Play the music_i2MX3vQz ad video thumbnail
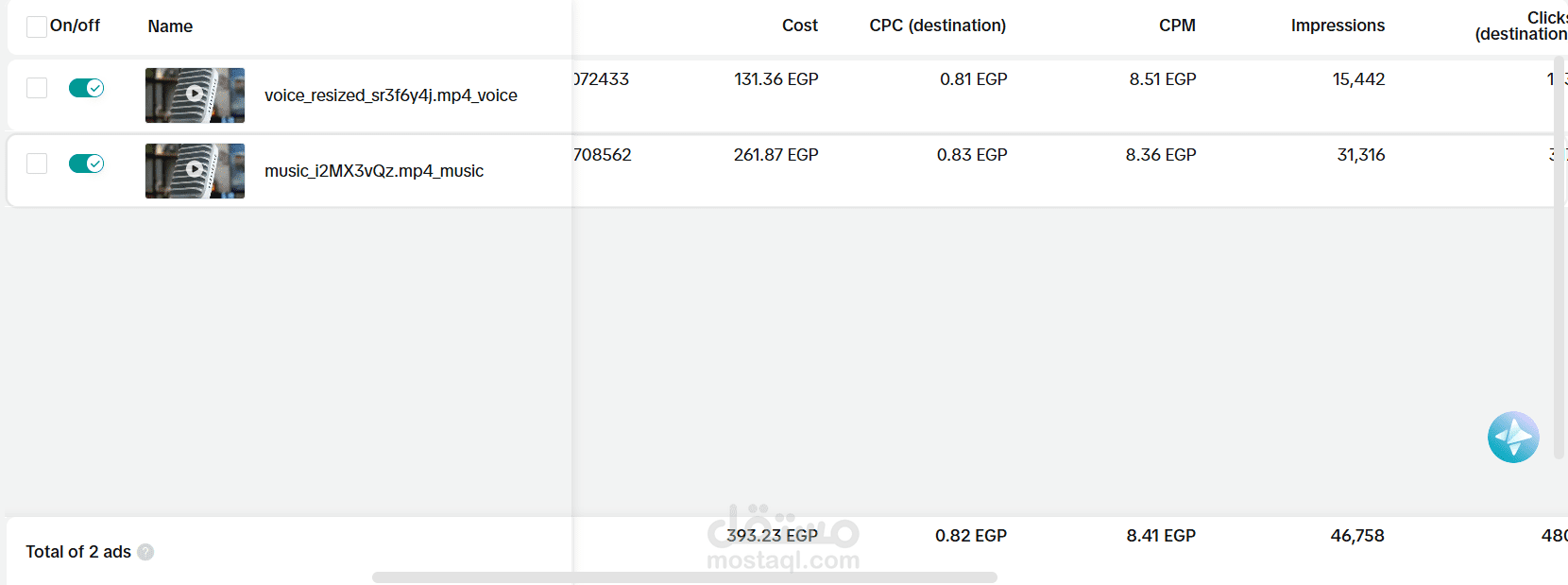The width and height of the screenshot is (1568, 585). tap(195, 170)
